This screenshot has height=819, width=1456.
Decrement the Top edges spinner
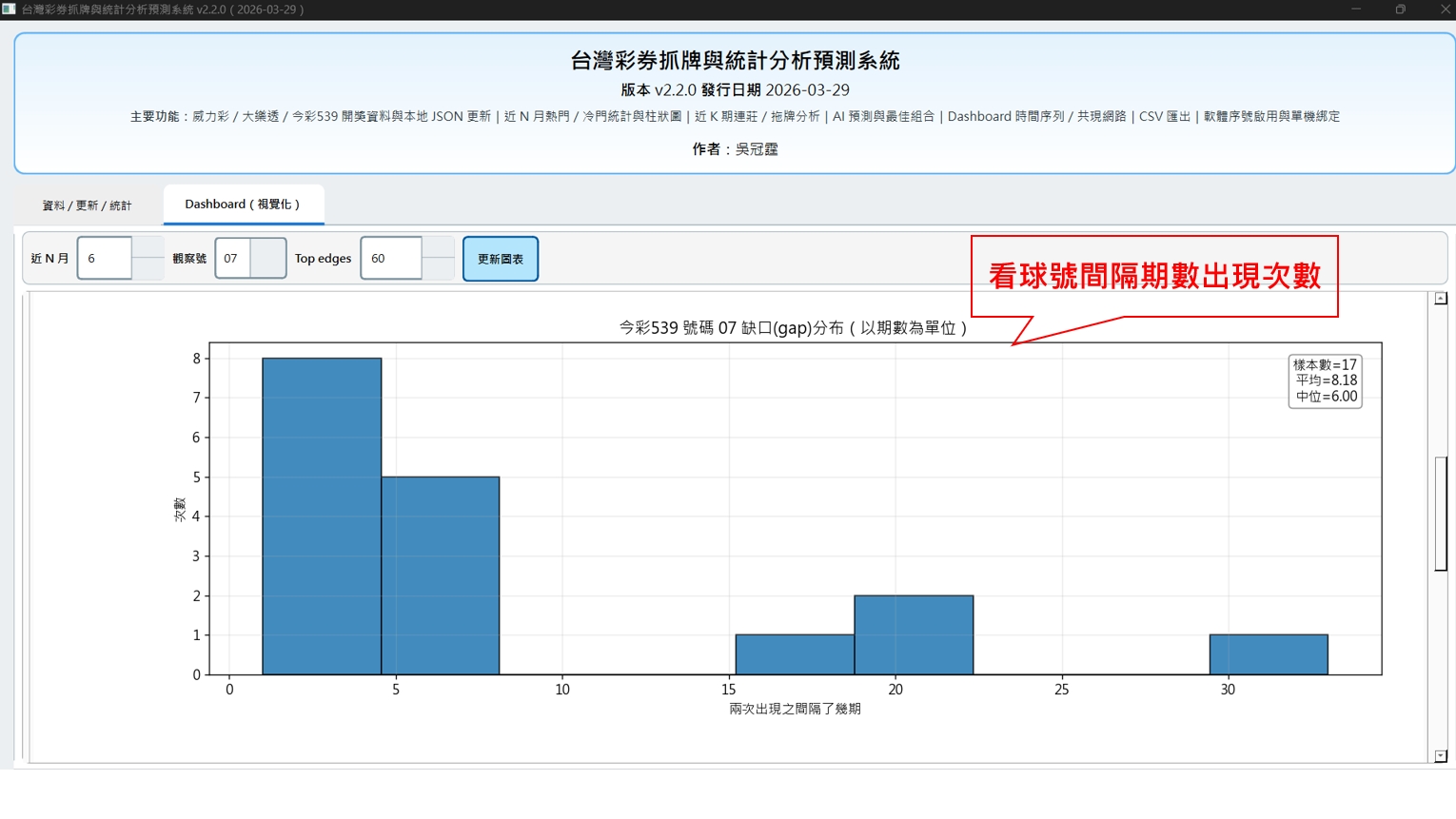pyautogui.click(x=438, y=269)
